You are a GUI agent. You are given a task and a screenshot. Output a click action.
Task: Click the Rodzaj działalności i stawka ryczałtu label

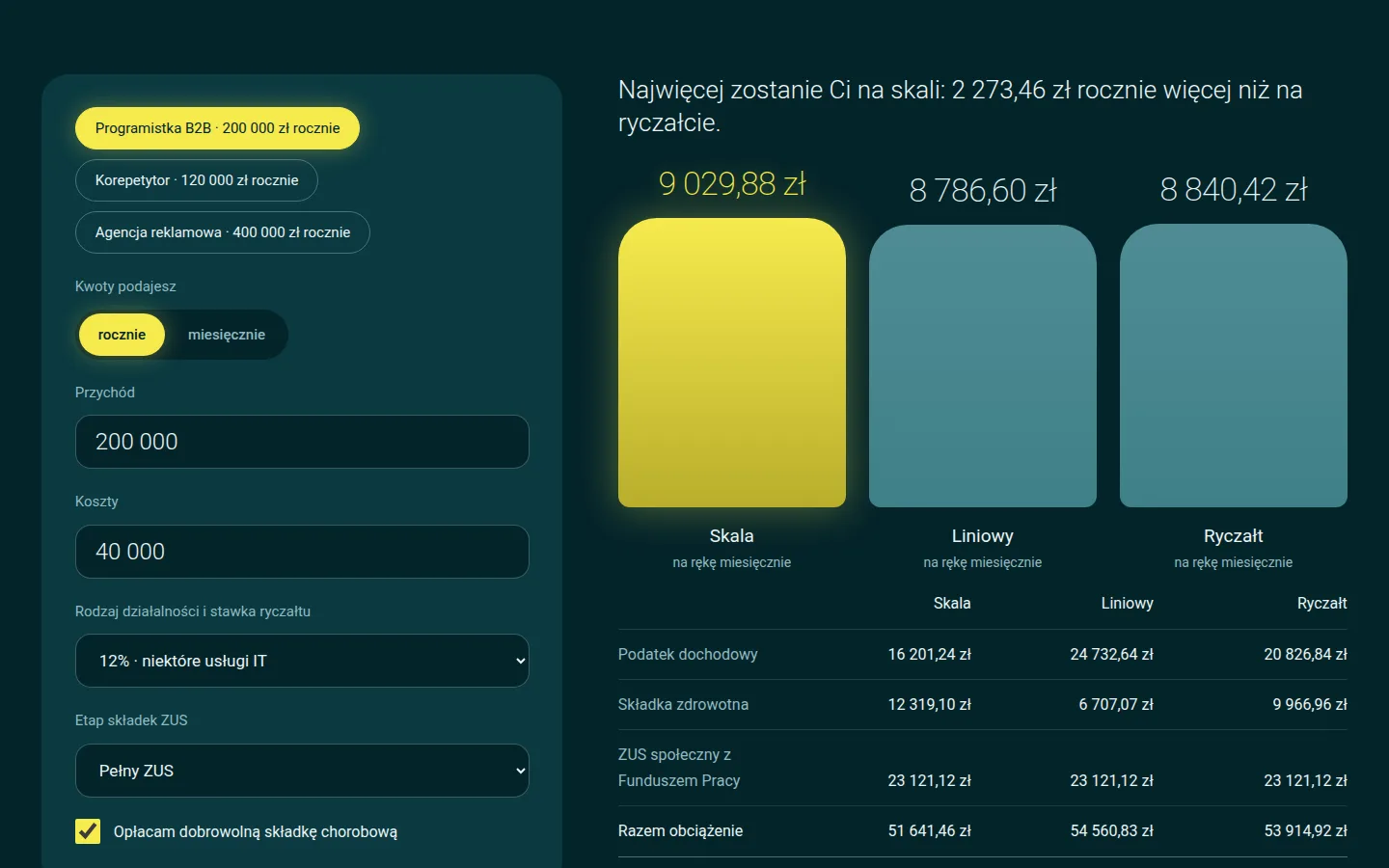coord(193,611)
